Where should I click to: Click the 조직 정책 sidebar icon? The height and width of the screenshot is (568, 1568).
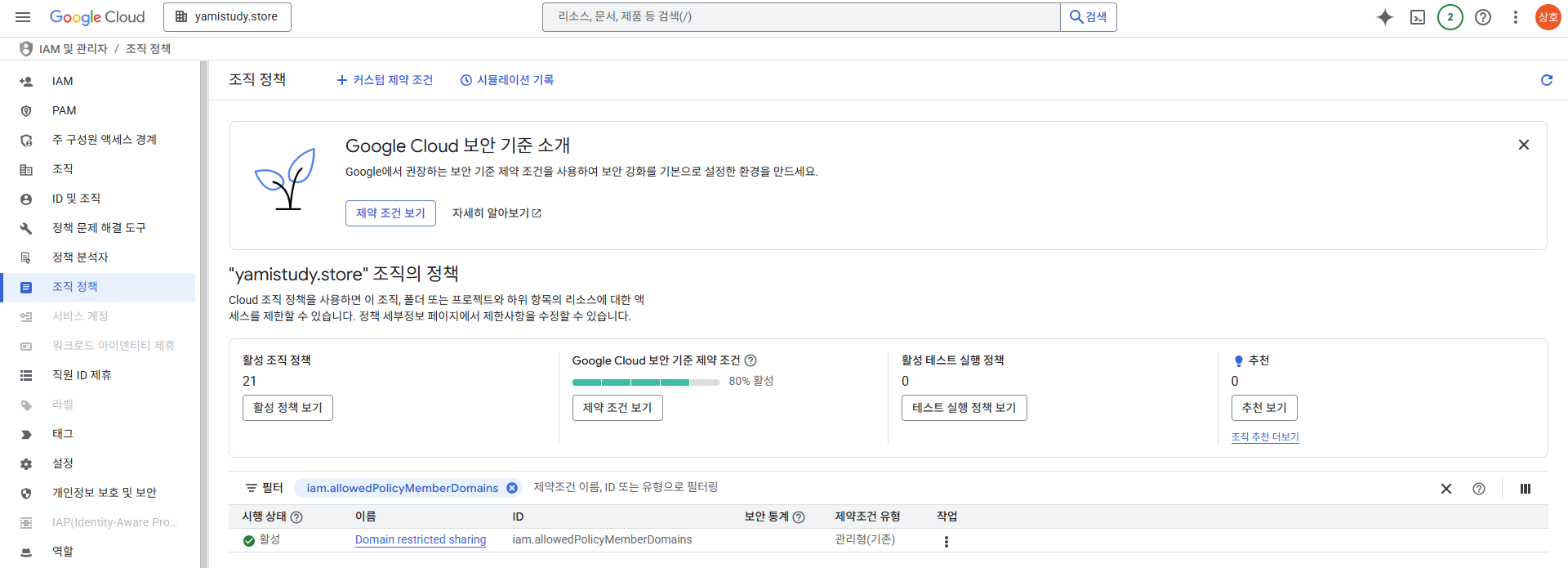coord(26,287)
